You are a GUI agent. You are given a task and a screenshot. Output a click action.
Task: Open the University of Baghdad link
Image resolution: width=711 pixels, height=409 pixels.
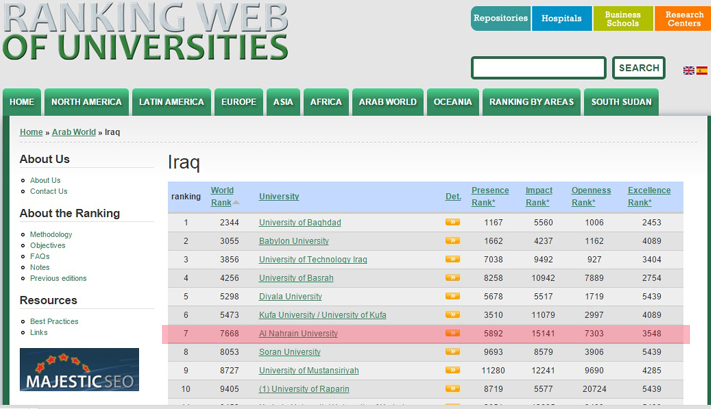click(300, 222)
